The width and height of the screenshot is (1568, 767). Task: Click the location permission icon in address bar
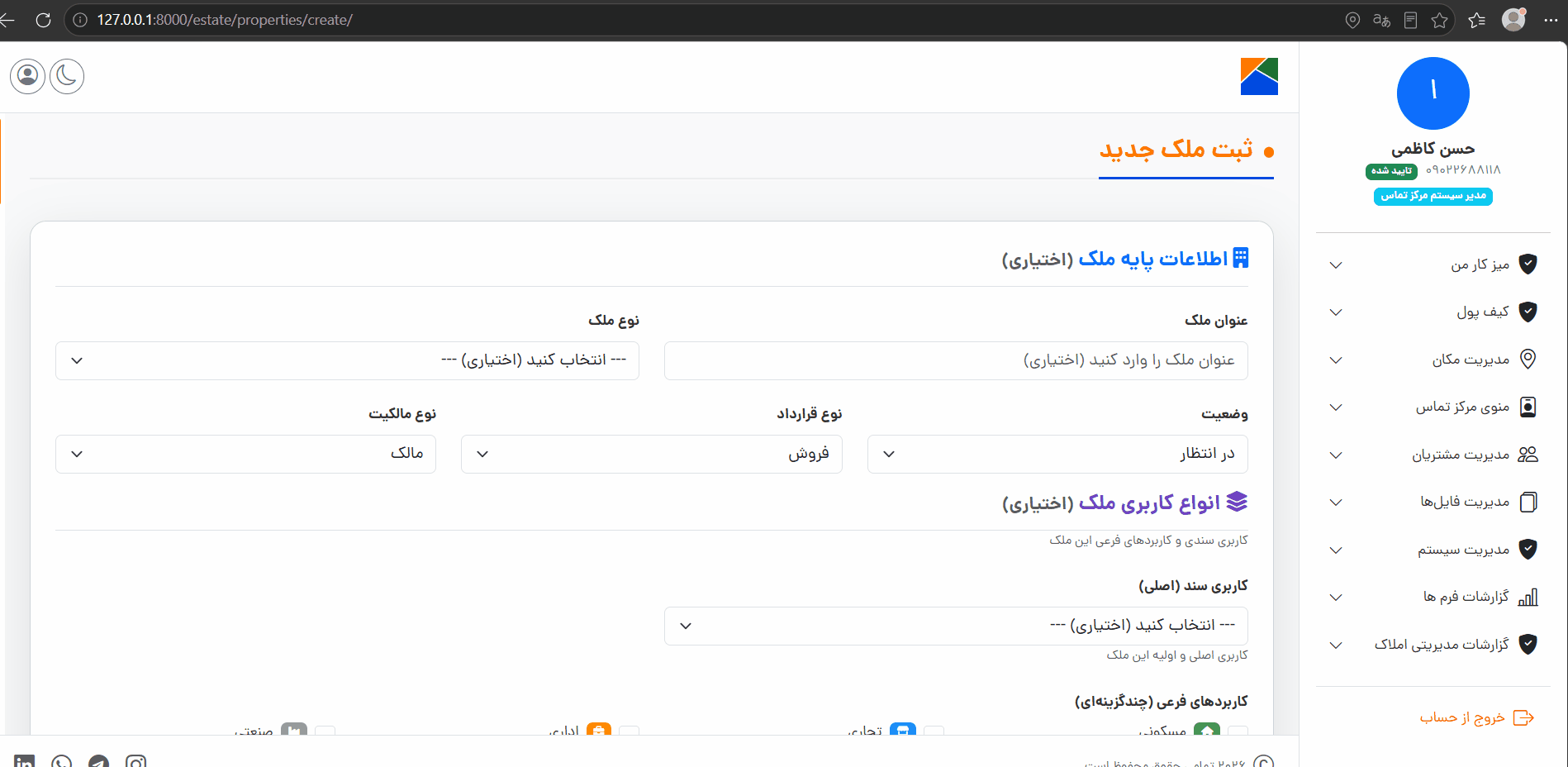1352,20
